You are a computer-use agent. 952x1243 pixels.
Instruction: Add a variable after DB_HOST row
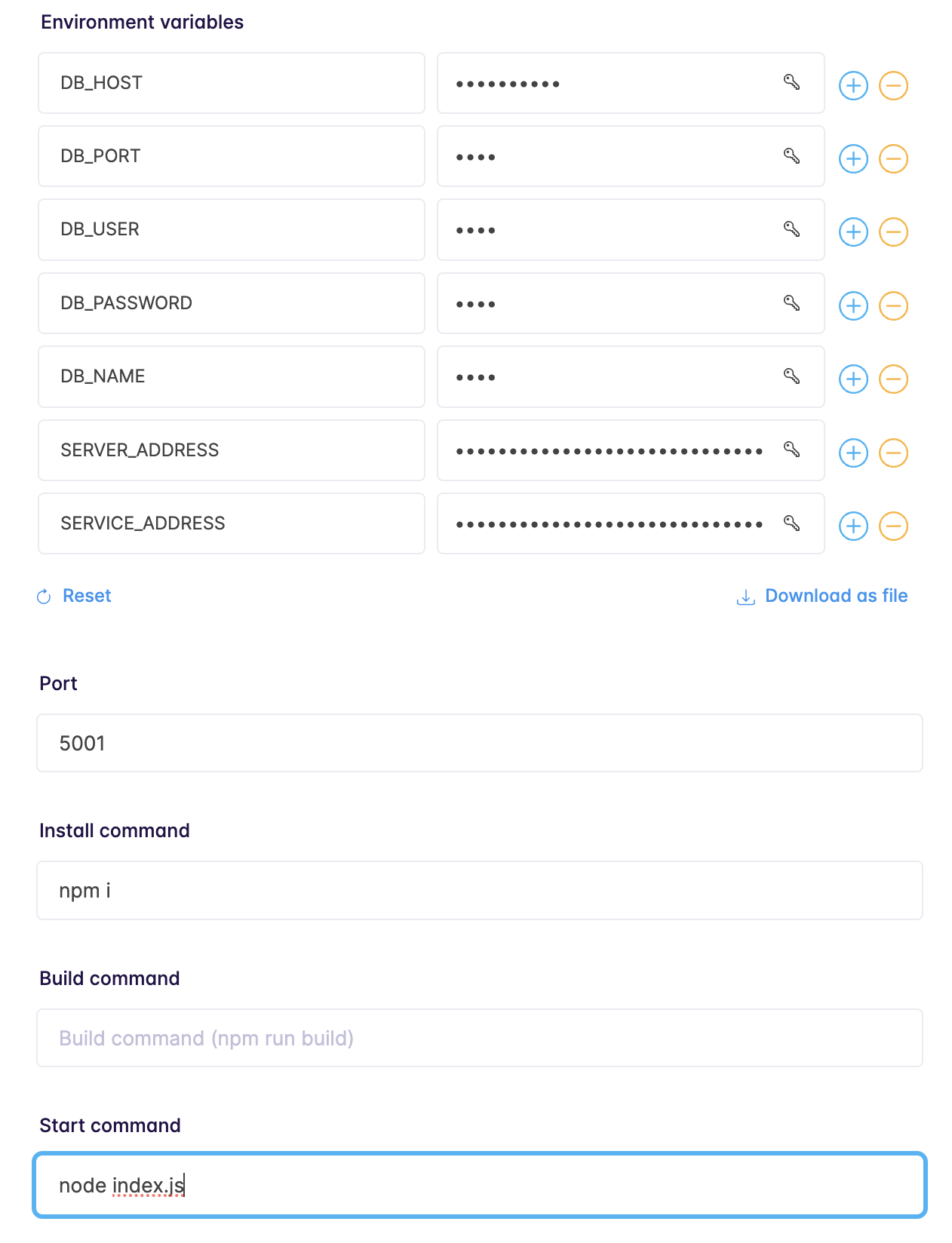coord(854,85)
